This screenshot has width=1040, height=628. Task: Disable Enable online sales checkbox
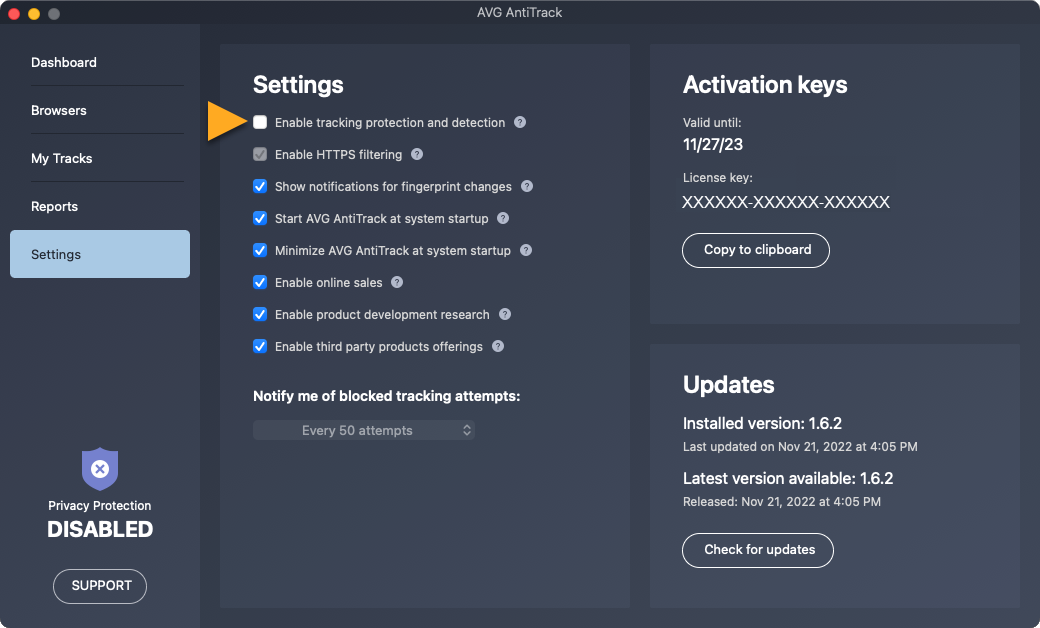click(260, 283)
